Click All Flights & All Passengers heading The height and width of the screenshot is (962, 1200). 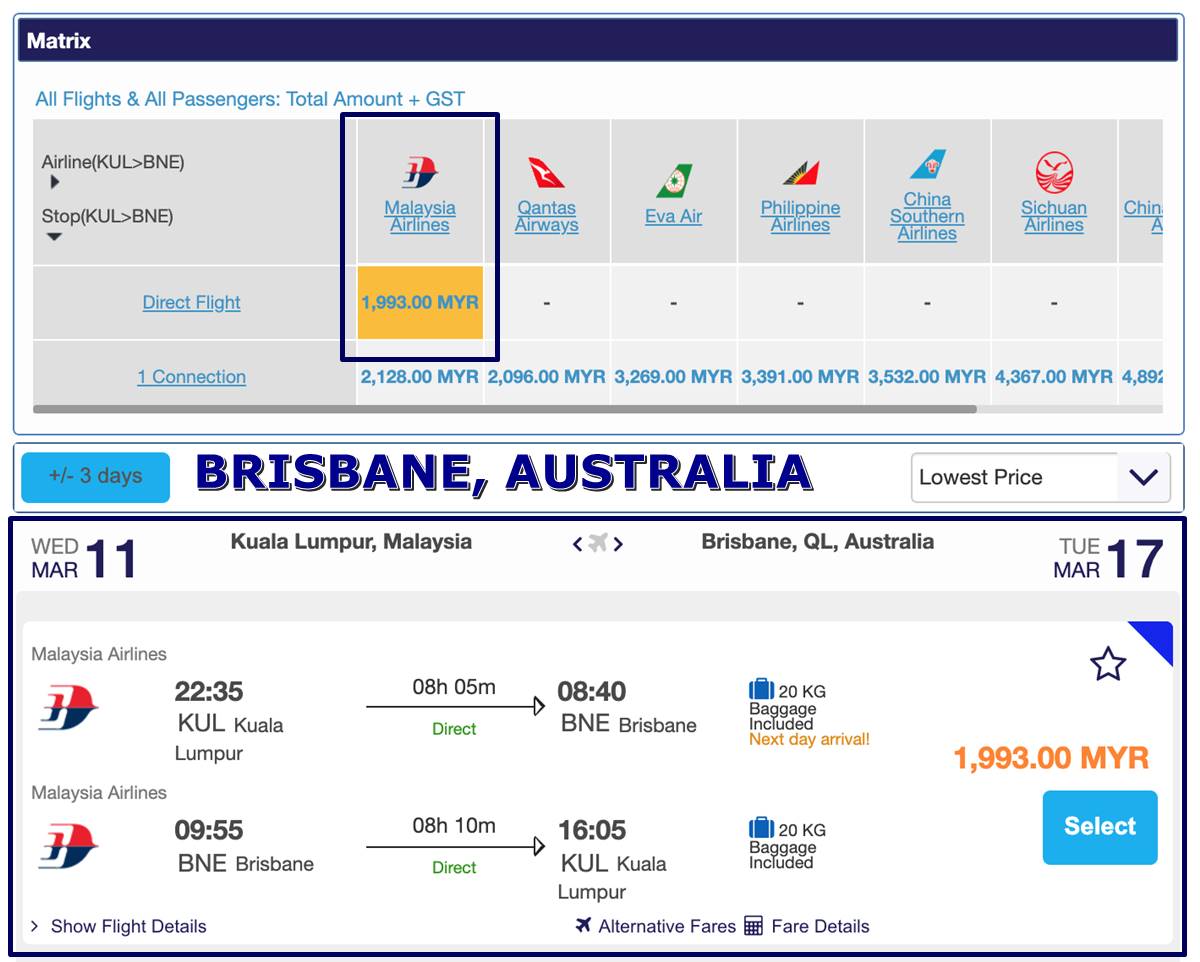[x=250, y=99]
